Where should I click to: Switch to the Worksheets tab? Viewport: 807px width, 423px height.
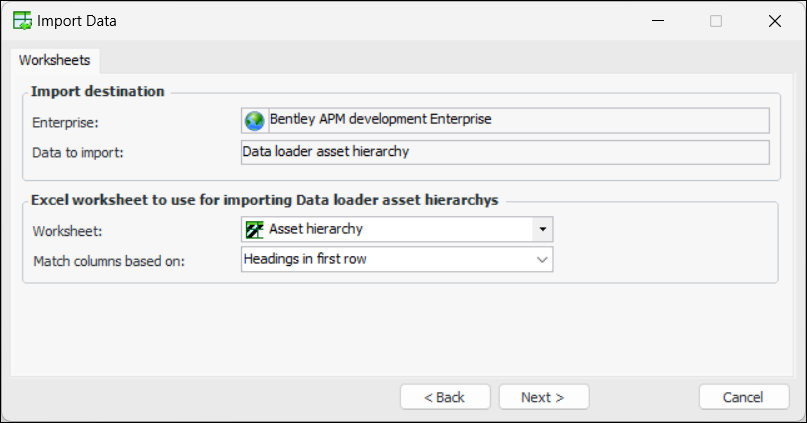[54, 60]
